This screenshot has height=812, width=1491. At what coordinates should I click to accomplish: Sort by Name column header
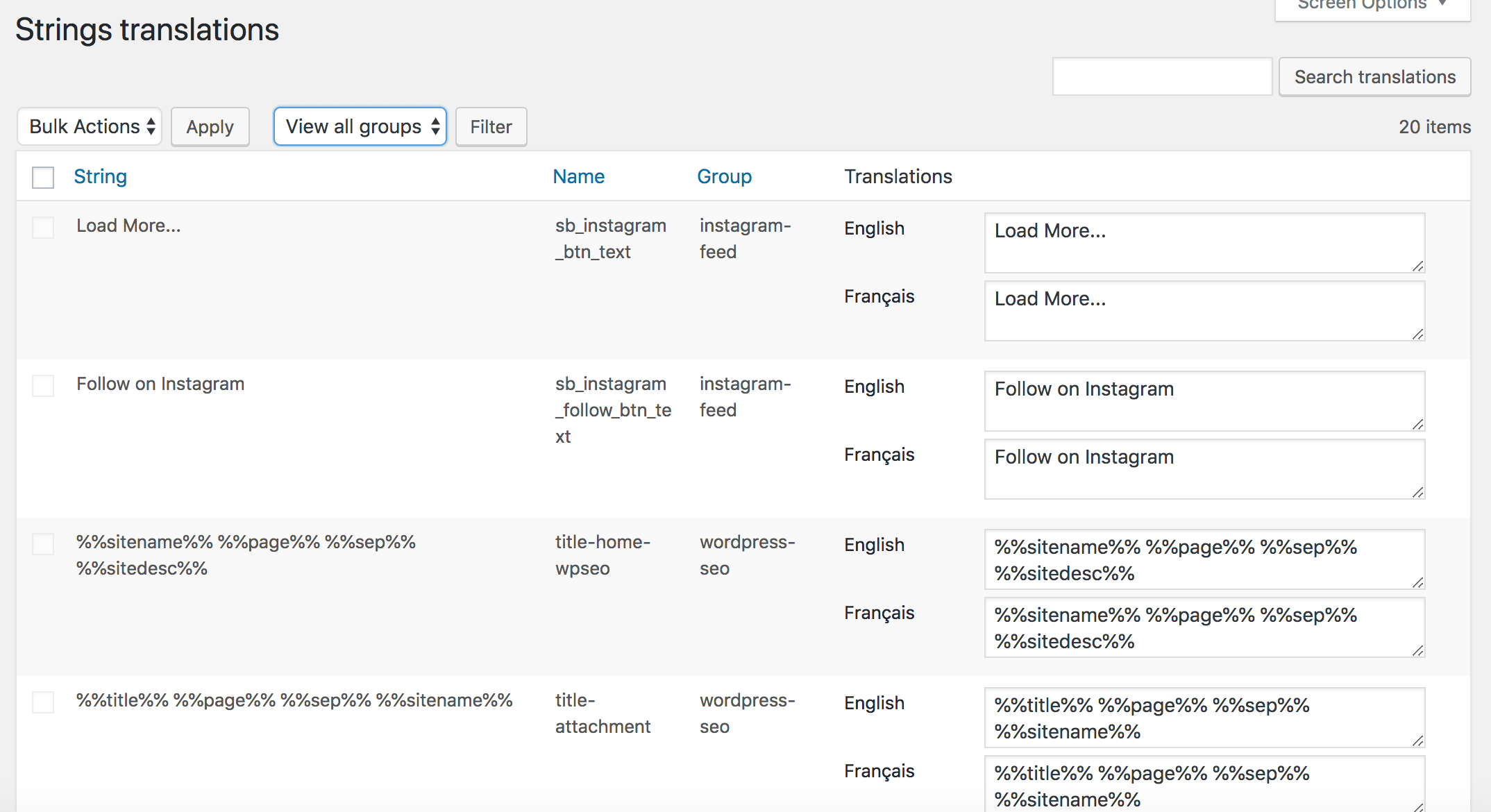coord(578,176)
